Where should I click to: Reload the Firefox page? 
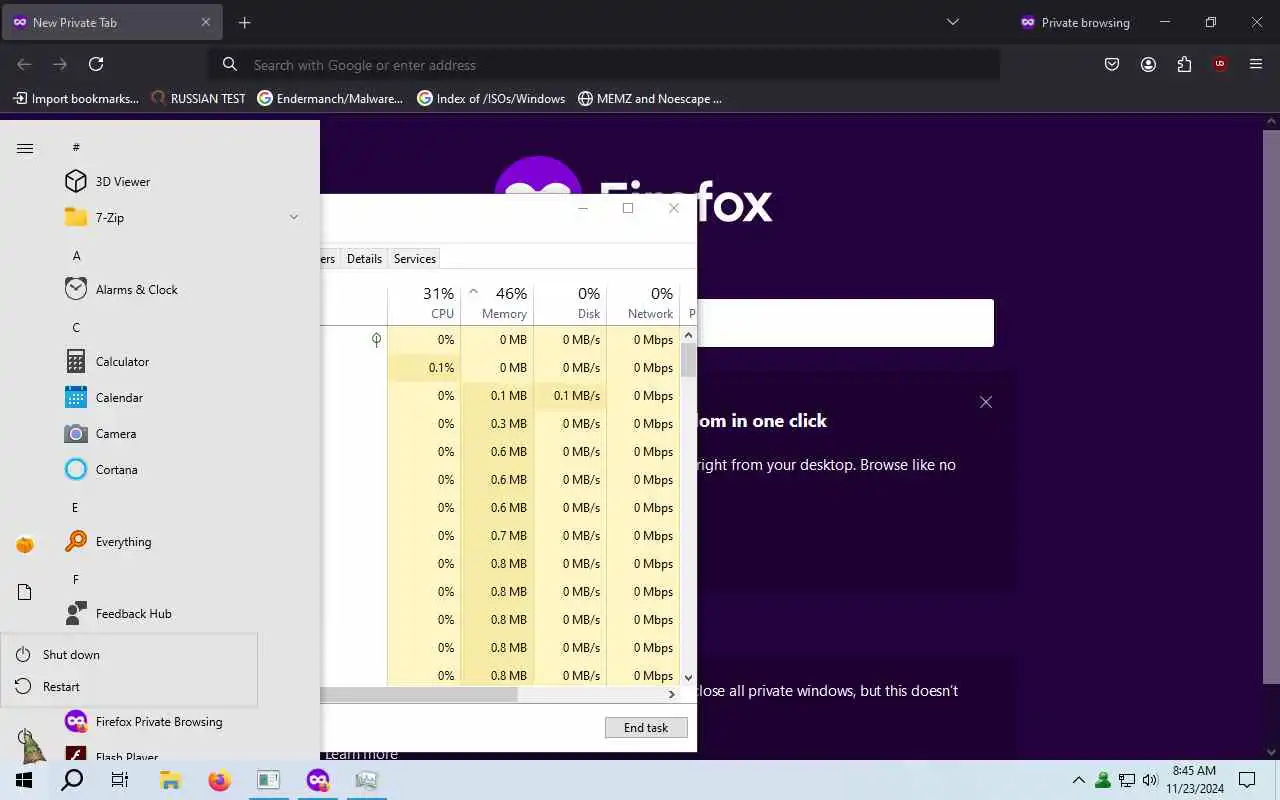point(96,64)
